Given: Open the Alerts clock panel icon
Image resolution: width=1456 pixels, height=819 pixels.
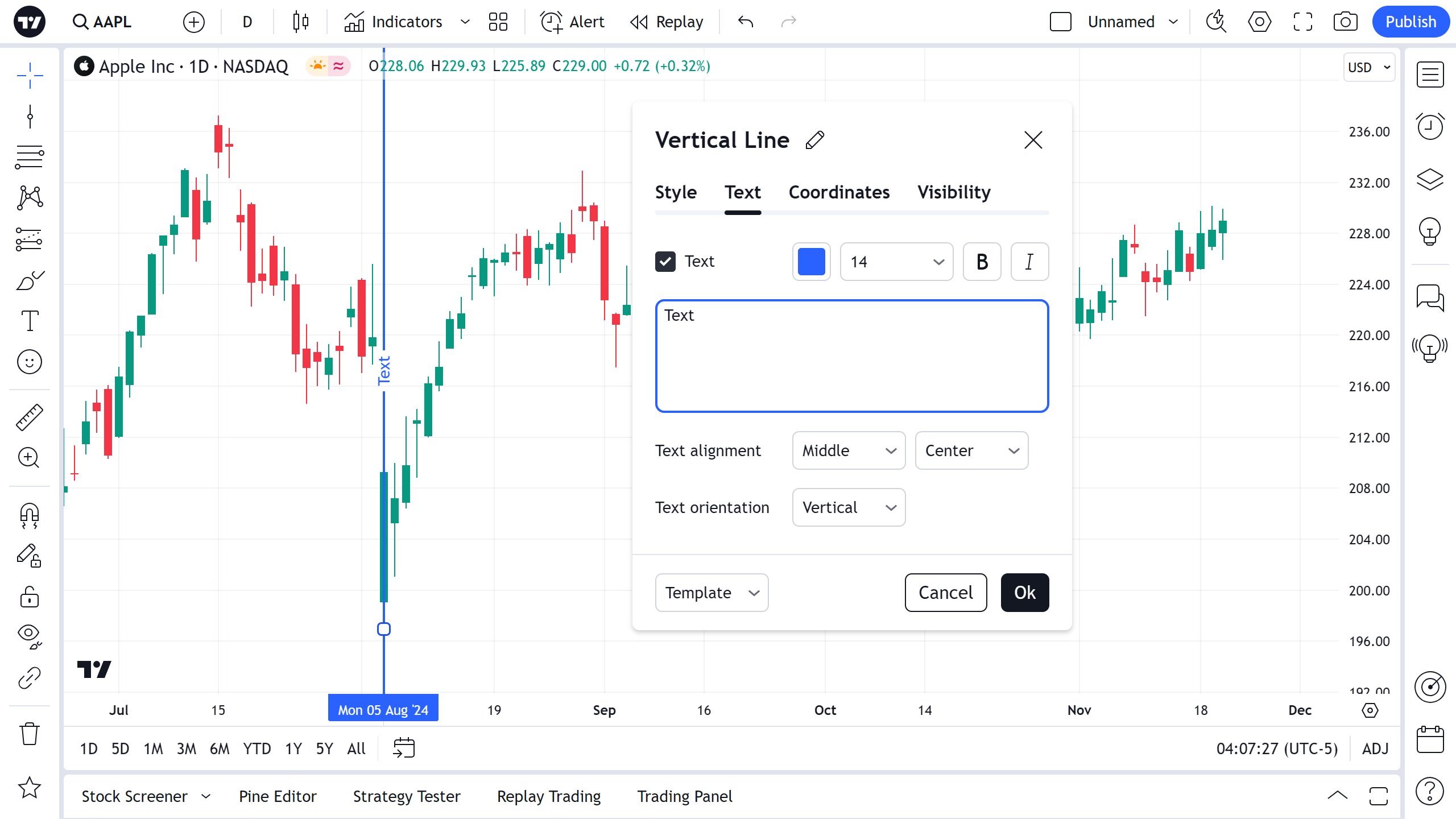Looking at the screenshot, I should tap(1430, 126).
